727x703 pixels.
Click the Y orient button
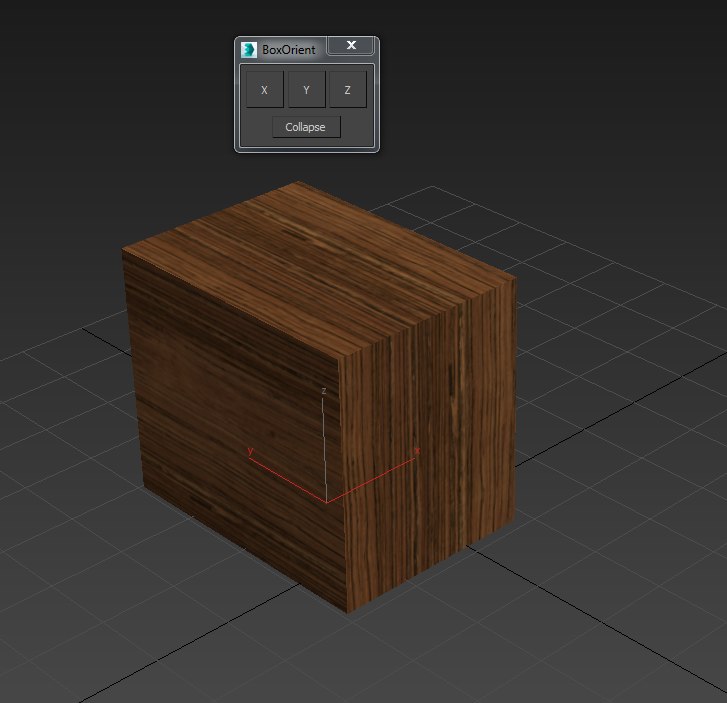tap(306, 89)
